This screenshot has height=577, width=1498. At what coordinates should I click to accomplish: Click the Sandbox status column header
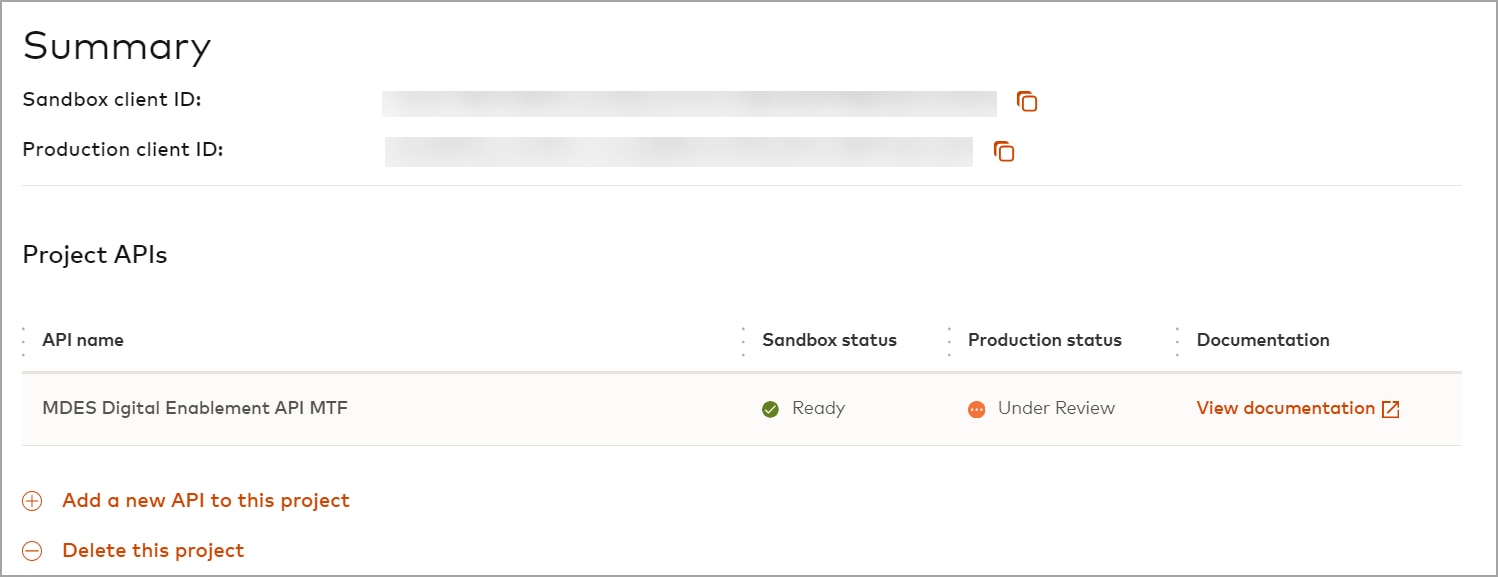point(829,340)
